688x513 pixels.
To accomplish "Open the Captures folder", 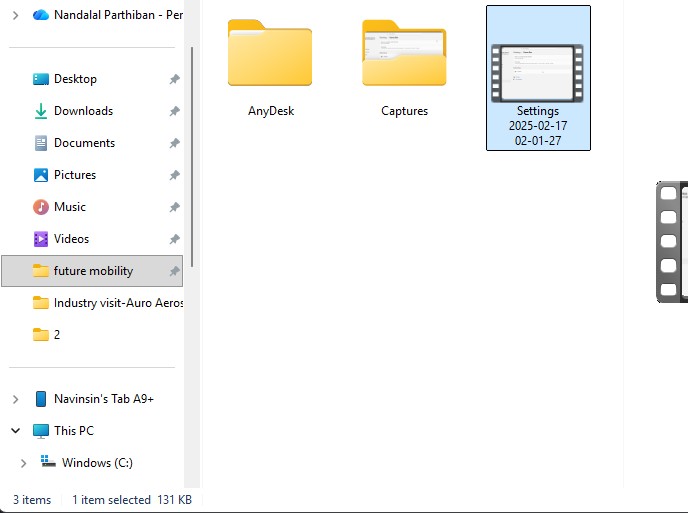I will pos(404,53).
